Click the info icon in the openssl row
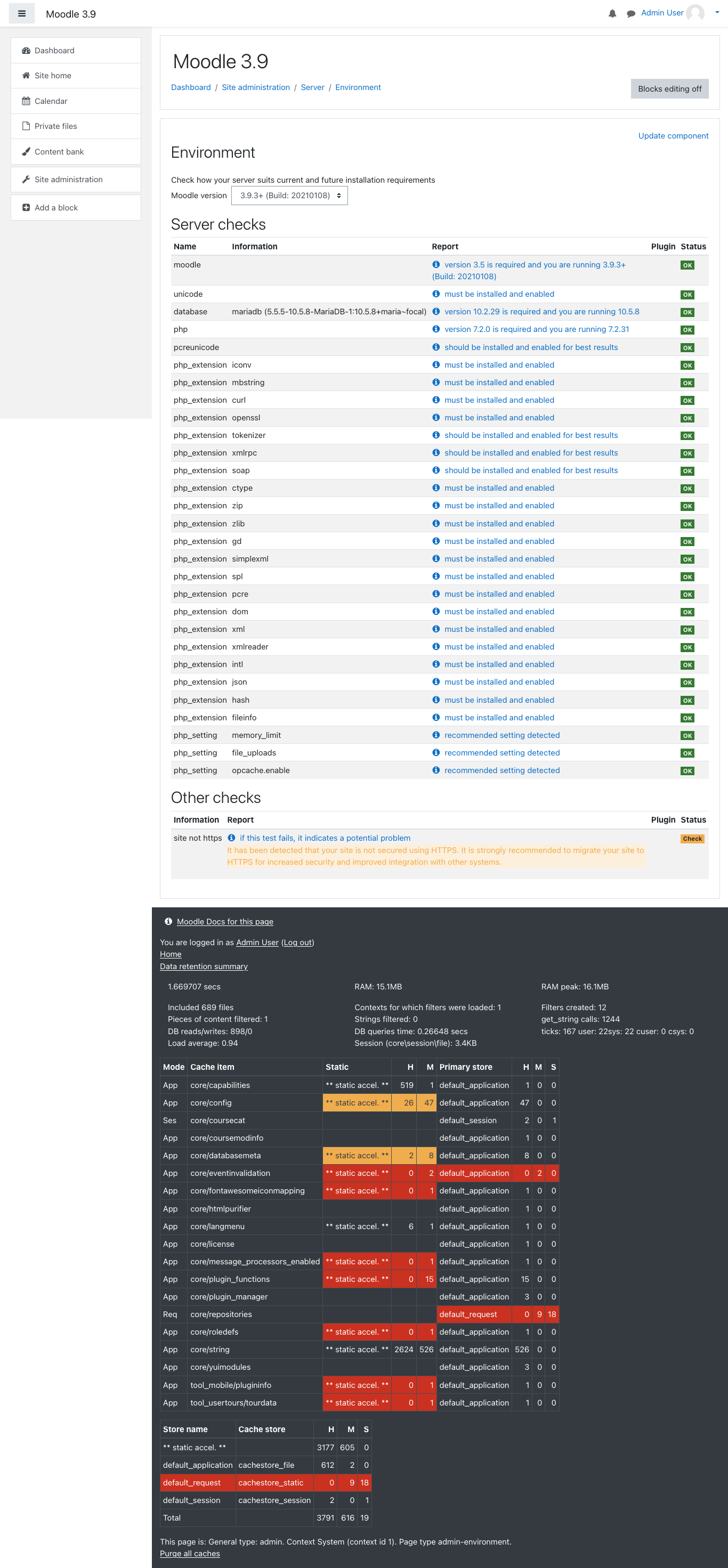The height and width of the screenshot is (1568, 728). [x=436, y=418]
